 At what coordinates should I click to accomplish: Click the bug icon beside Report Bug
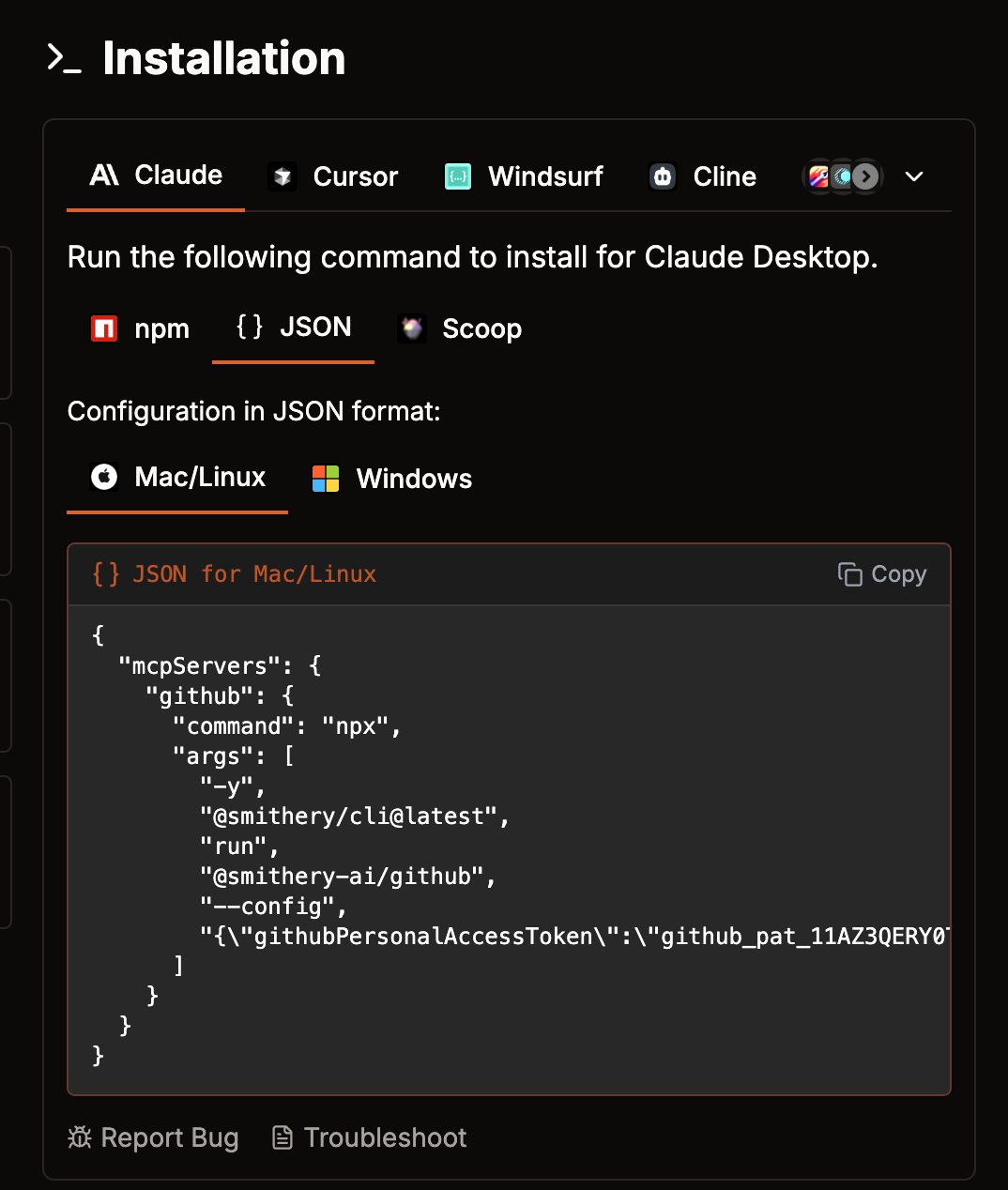click(80, 1137)
